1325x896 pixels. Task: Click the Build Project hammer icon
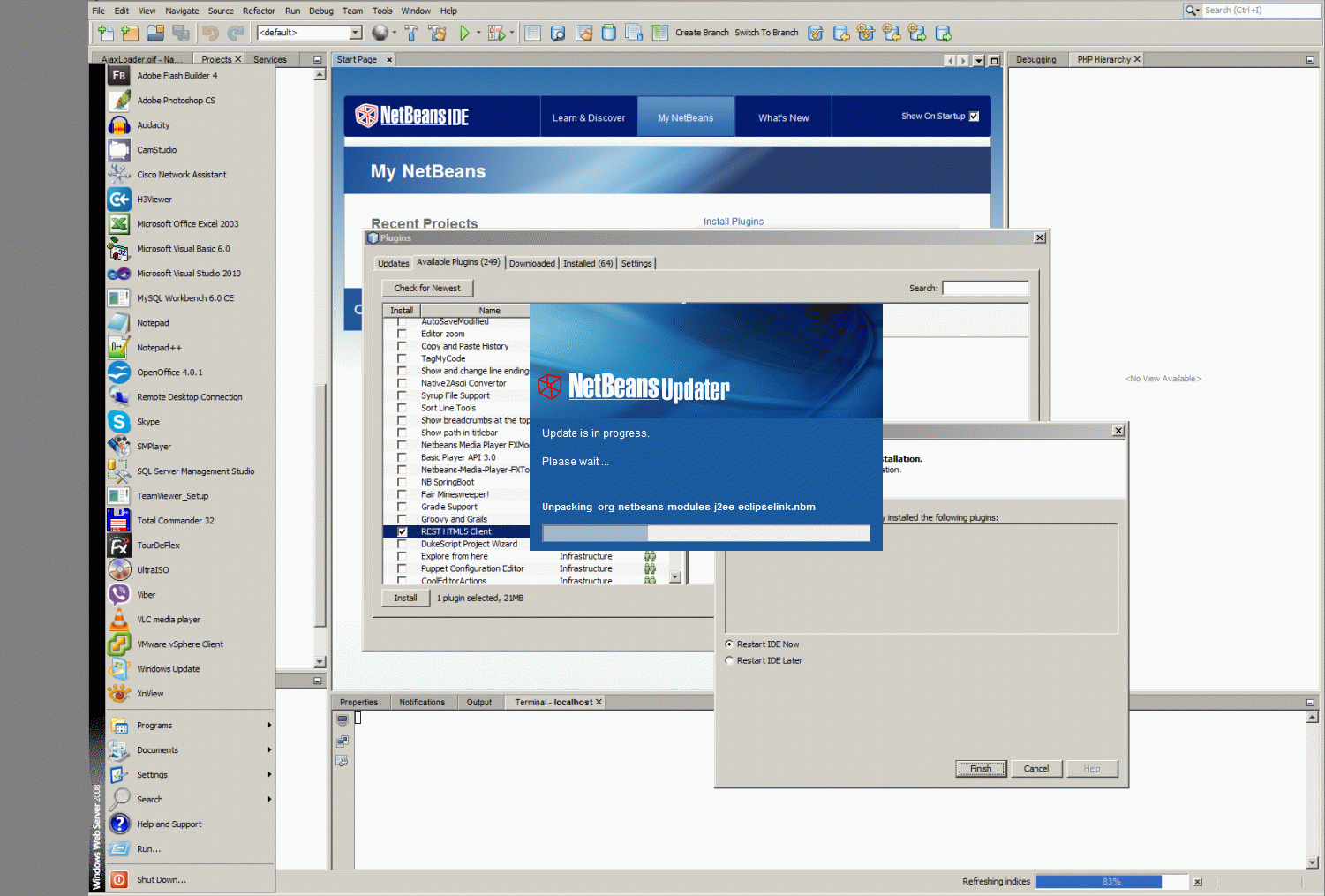[411, 34]
